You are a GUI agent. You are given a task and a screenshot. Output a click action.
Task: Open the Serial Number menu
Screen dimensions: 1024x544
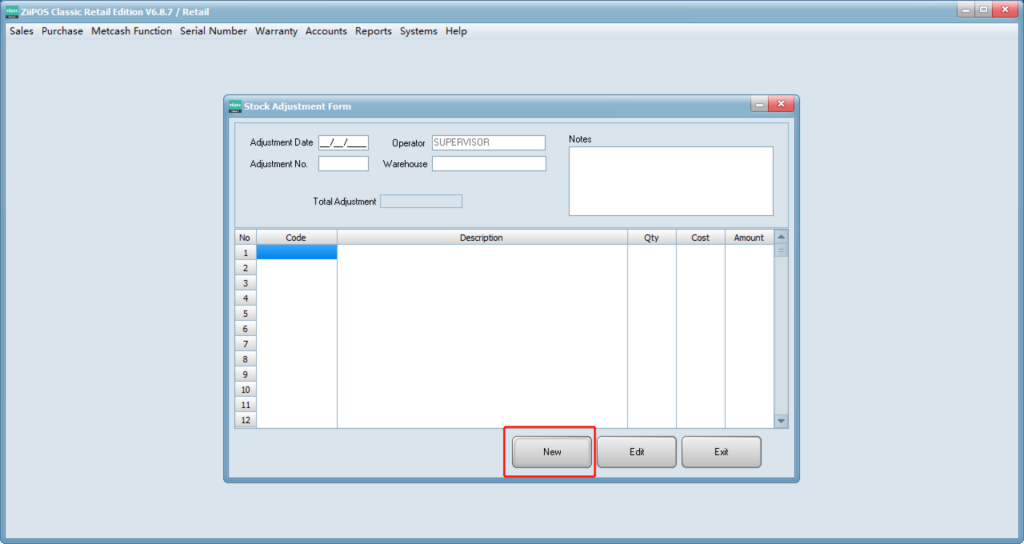[x=213, y=31]
